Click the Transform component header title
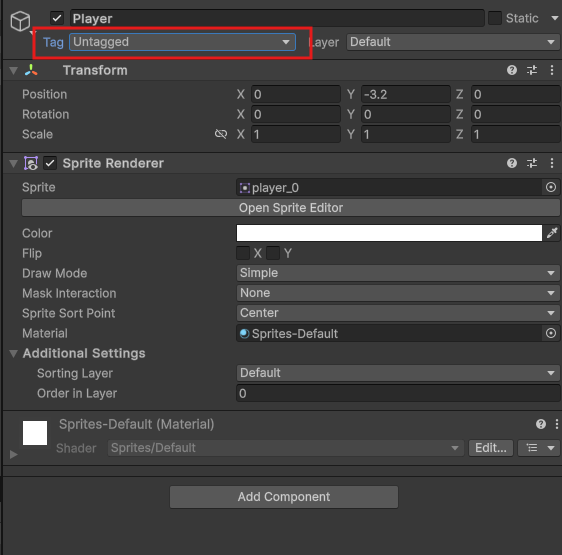Viewport: 562px width, 555px height. pos(95,70)
